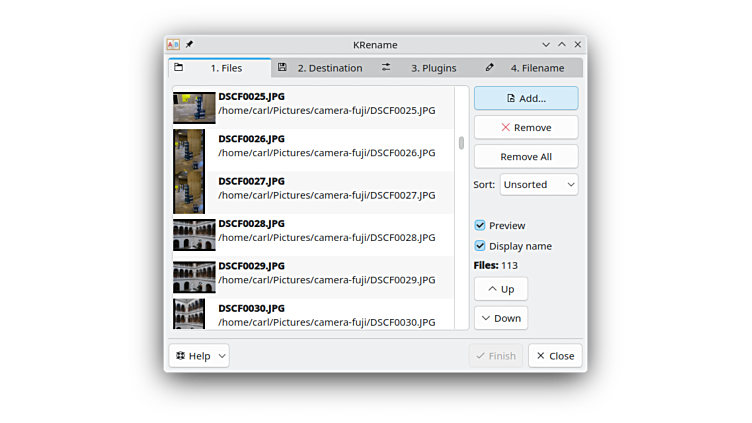Click the file list vertical scrollbar handle
The image size is (752, 423).
pos(461,143)
